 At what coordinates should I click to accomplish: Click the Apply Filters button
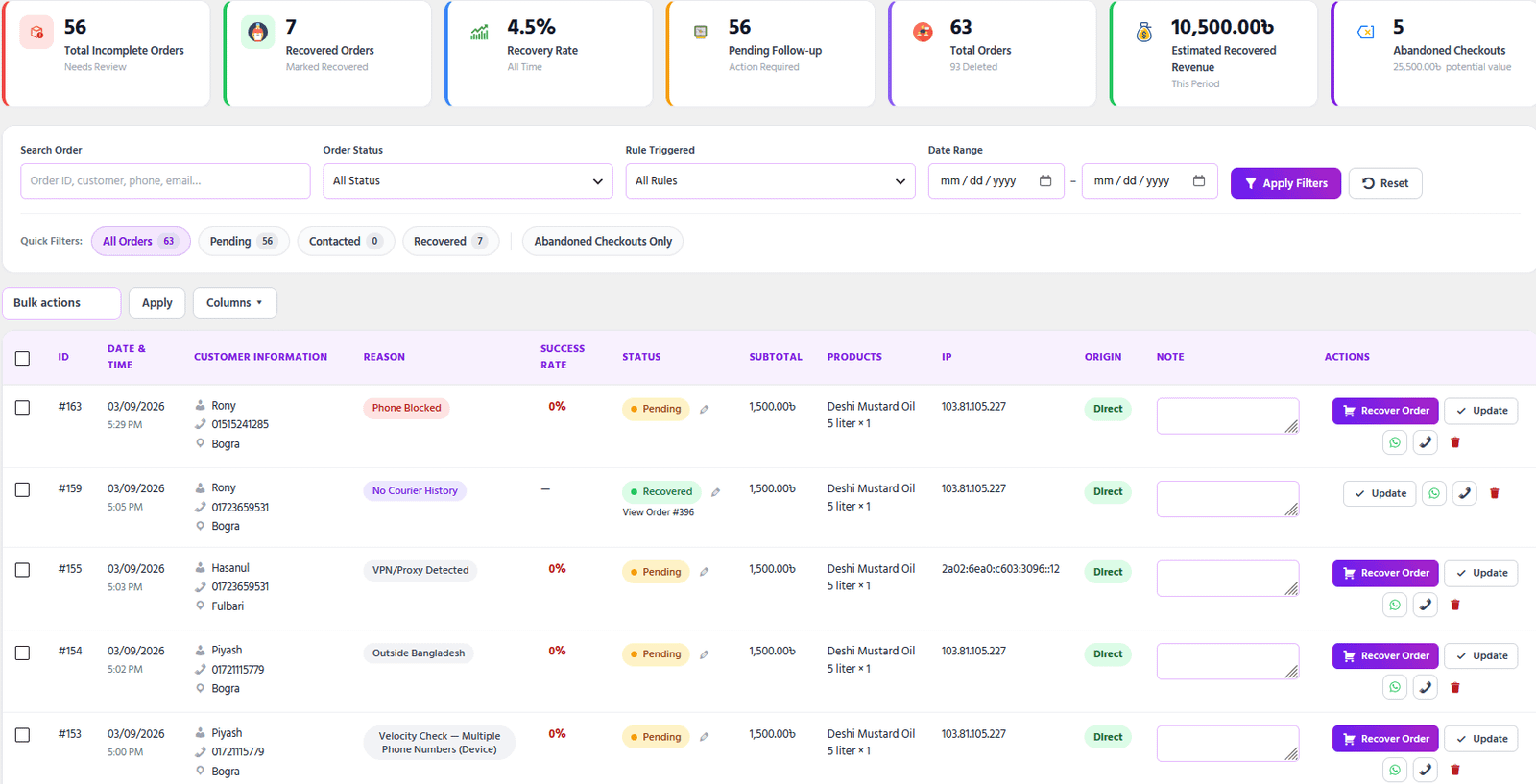1285,183
